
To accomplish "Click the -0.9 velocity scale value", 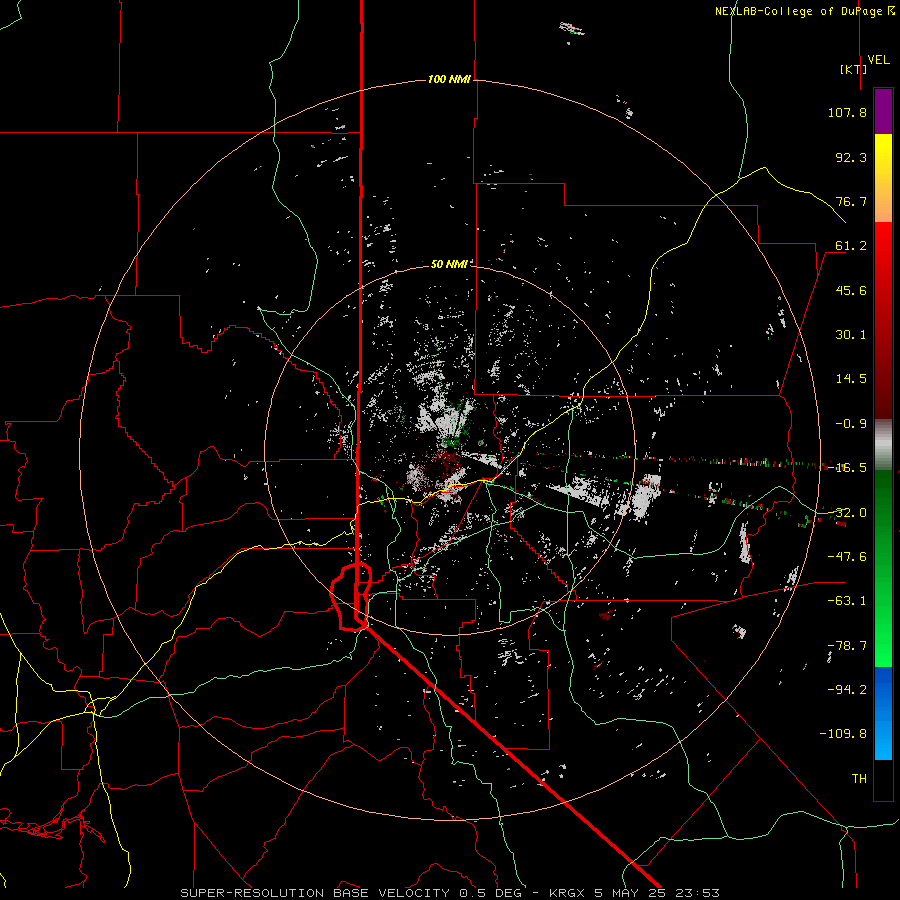I will click(851, 424).
